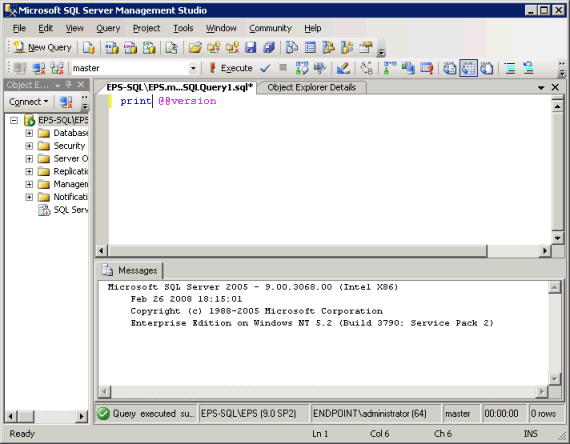Screen dimensions: 570x444
Task: Click the Analysis Services MDX Query icon
Action: (x=112, y=47)
